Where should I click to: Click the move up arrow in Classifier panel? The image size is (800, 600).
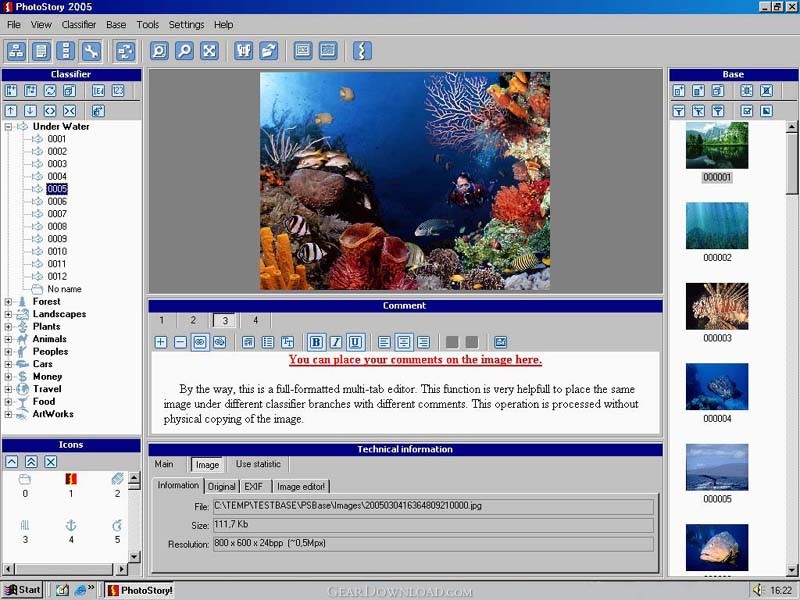click(11, 111)
